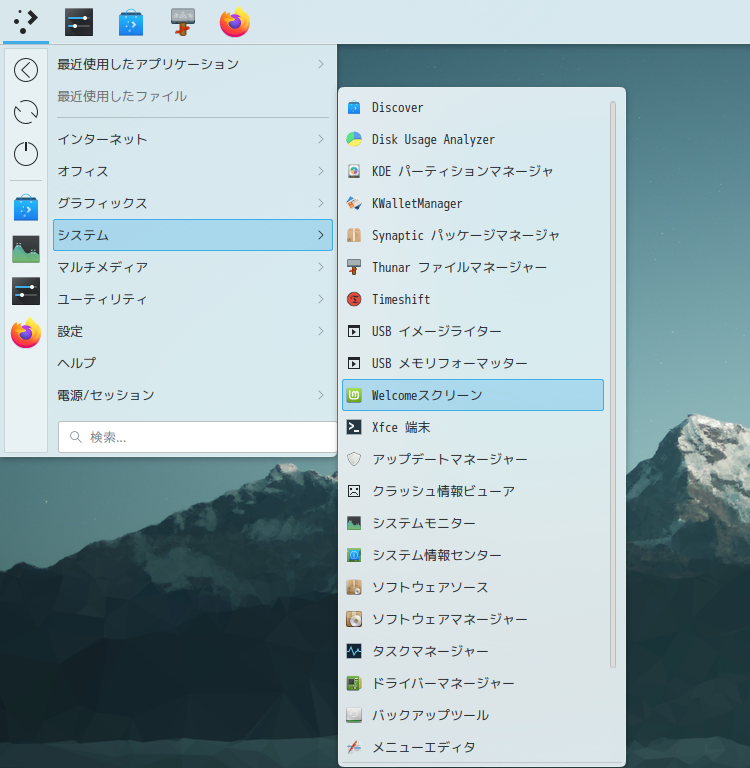Click the refresh arrows icon in menu sidebar

[26, 111]
